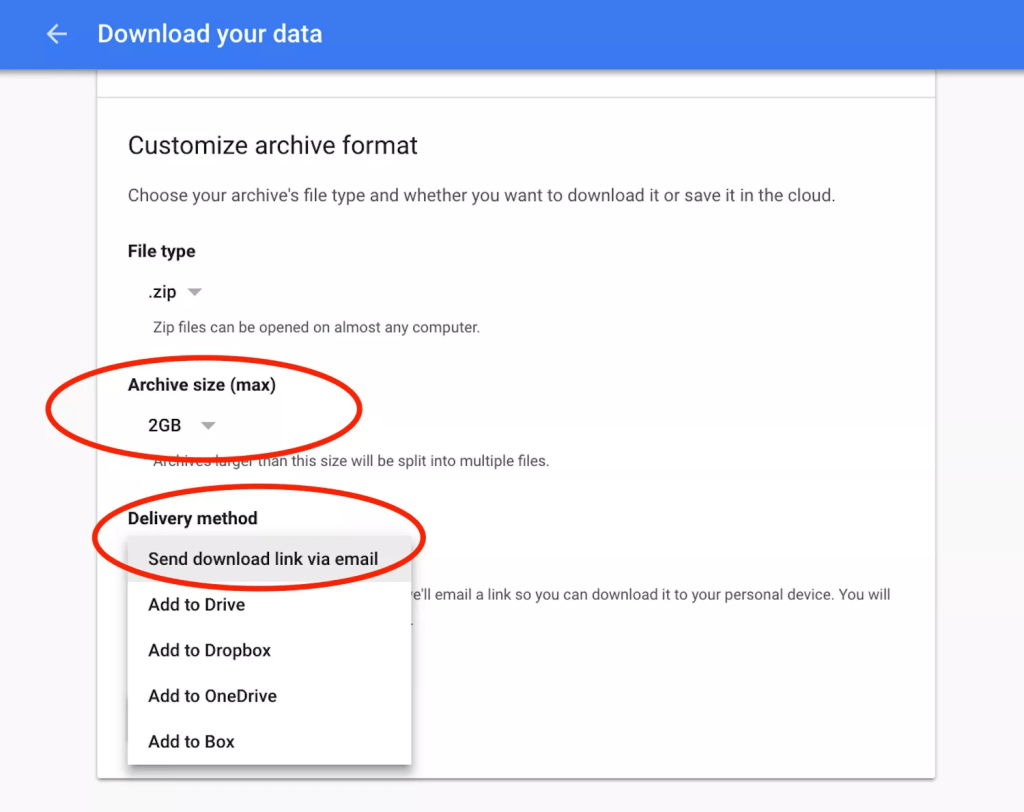Click the 2GB archive size value
1024x812 pixels.
click(165, 425)
